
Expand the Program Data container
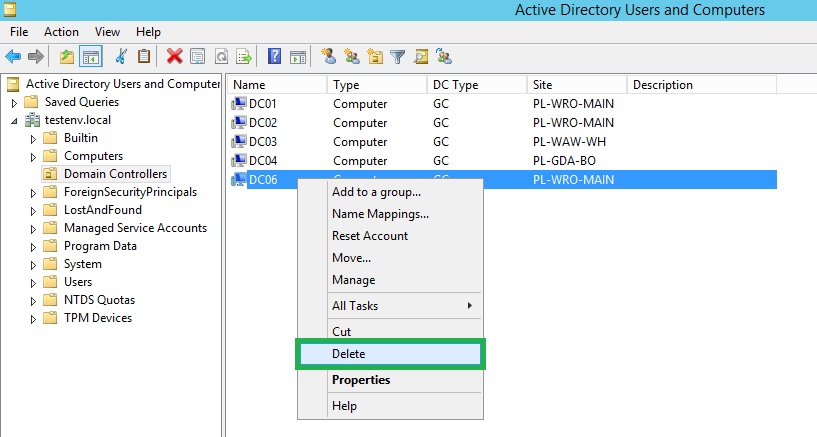[33, 247]
